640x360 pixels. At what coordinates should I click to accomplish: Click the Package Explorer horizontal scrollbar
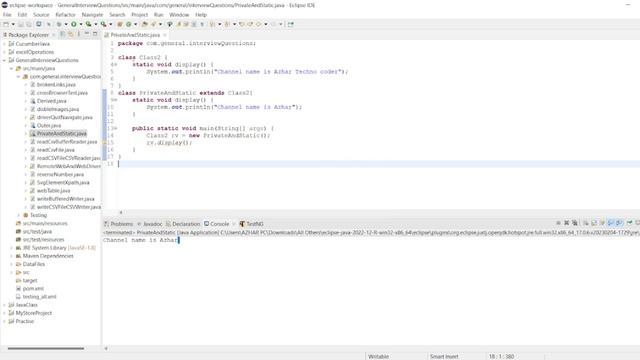point(46,348)
